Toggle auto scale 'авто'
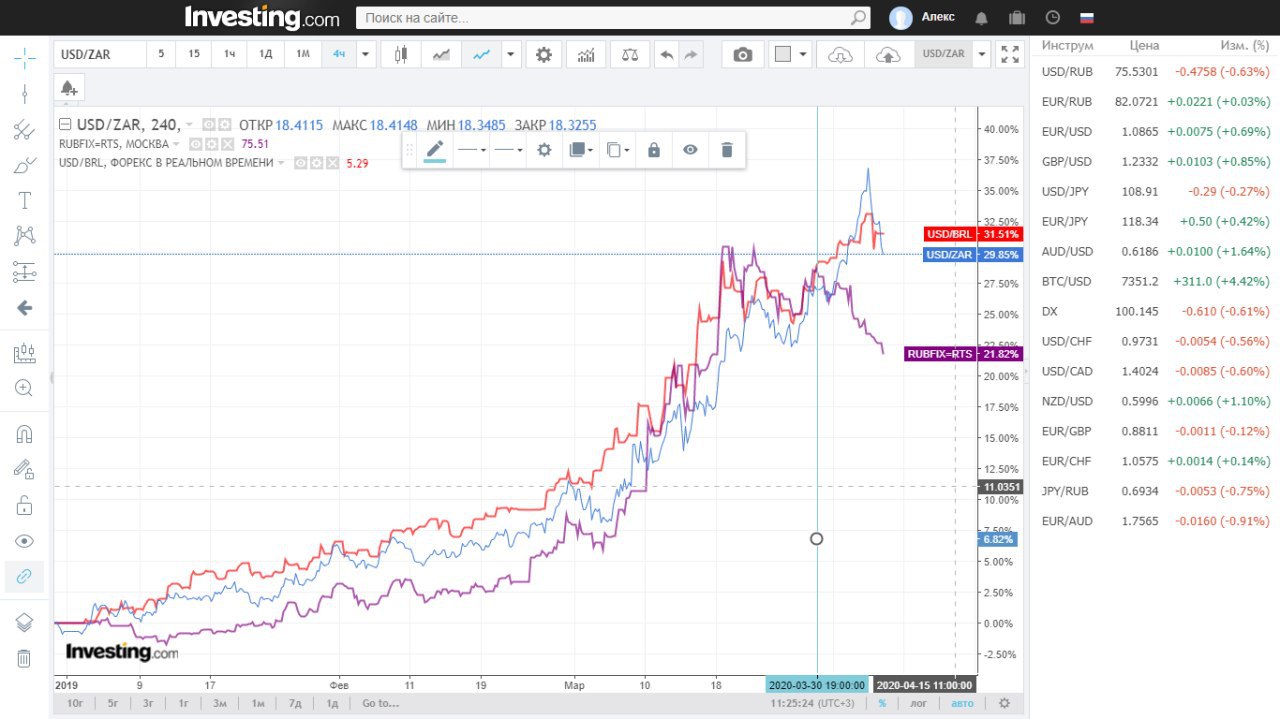Viewport: 1280px width, 719px height. [962, 703]
